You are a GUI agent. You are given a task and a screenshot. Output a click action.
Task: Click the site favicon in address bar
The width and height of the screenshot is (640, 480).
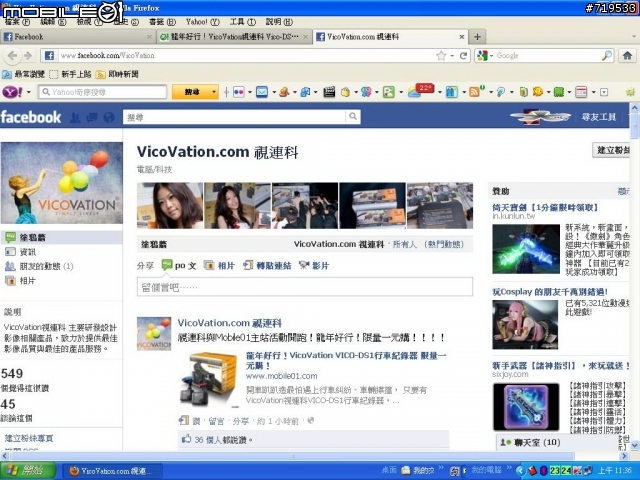49,56
